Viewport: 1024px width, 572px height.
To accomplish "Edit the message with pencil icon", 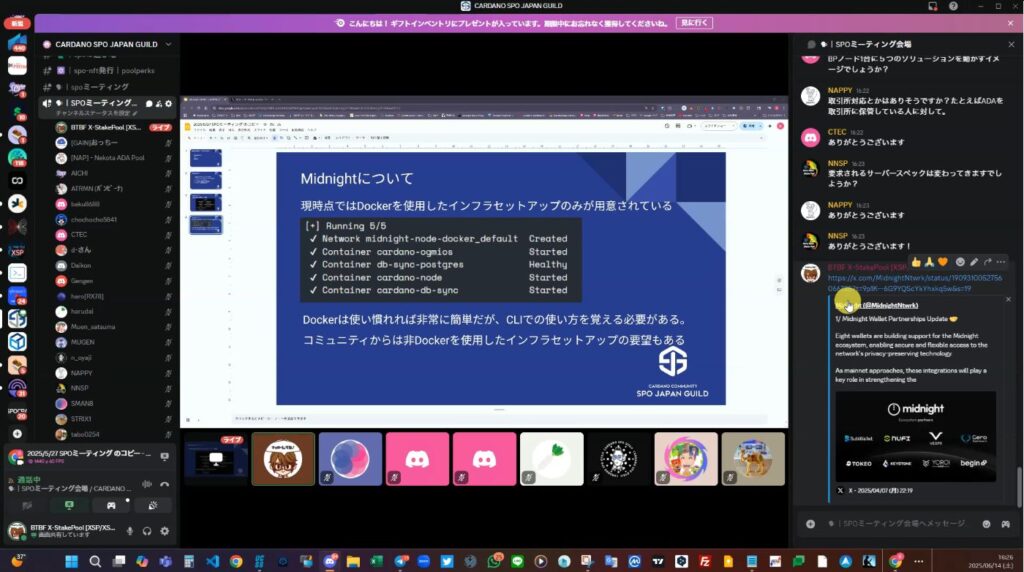I will 974,262.
